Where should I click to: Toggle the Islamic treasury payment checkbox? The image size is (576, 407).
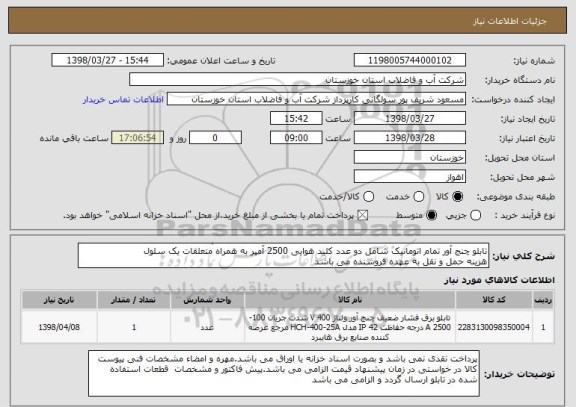tap(363, 216)
